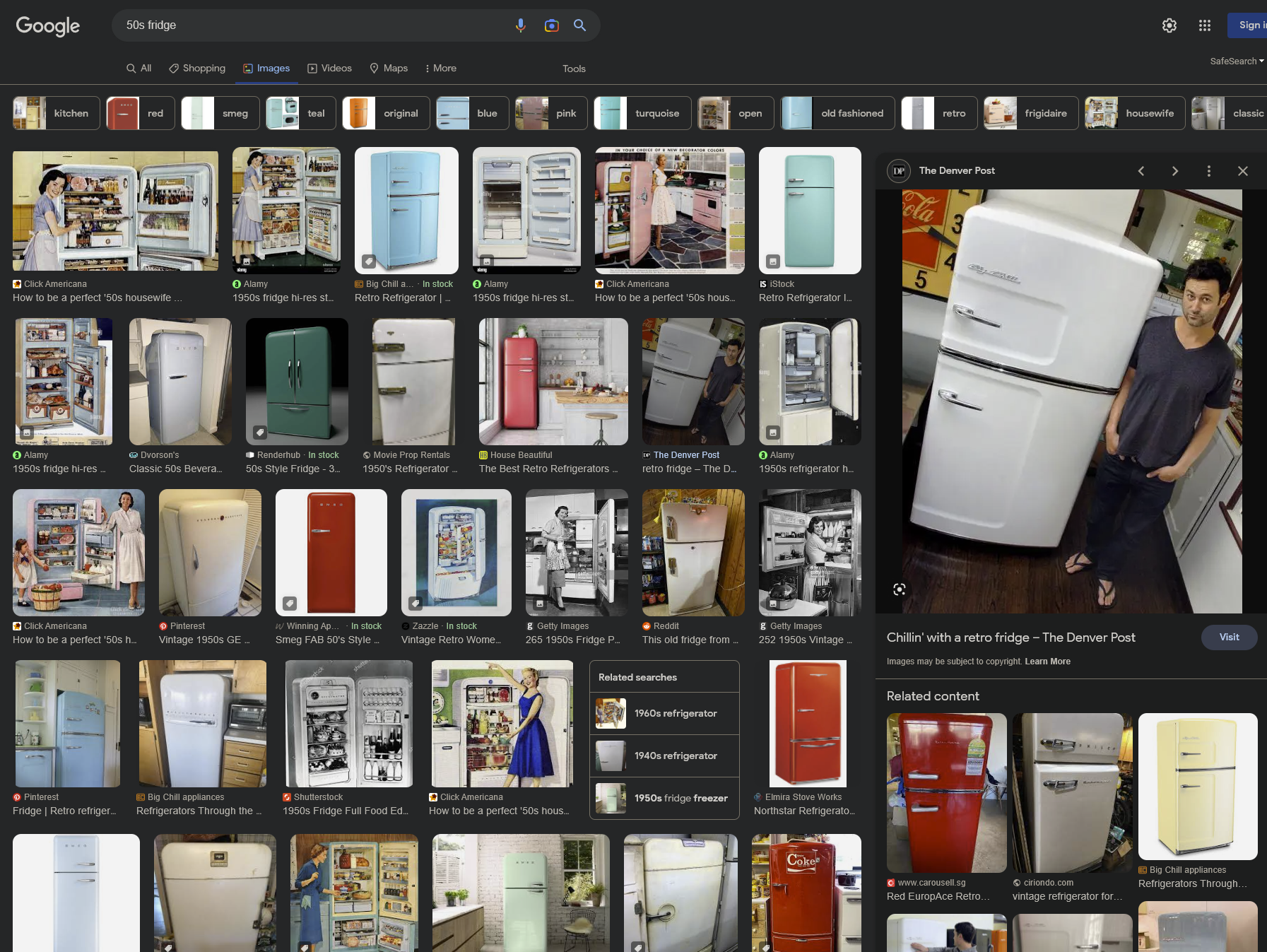
Task: Open three-dot options in preview panel
Action: 1209,171
